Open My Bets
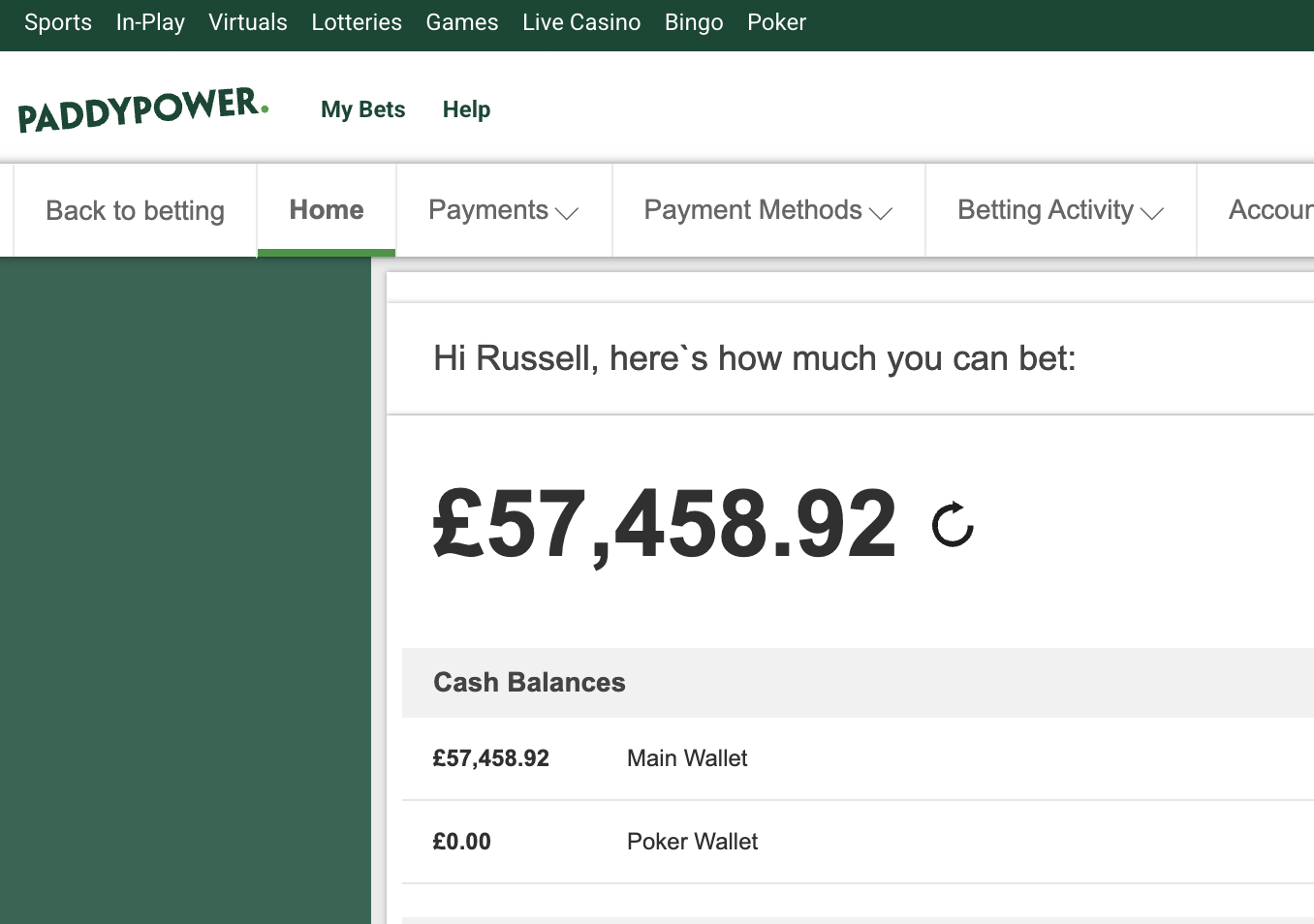Screen dimensions: 1314x924 coord(362,109)
